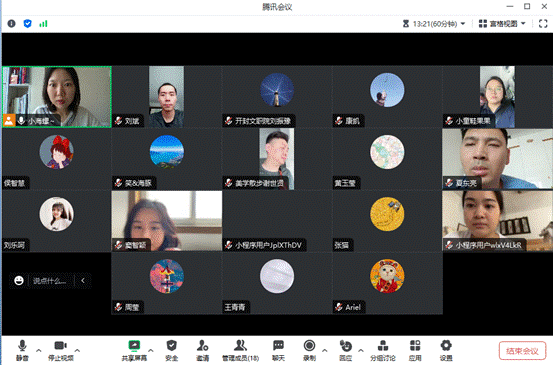Click the say something input field
Screen dimensions: 553x365
pos(50,281)
